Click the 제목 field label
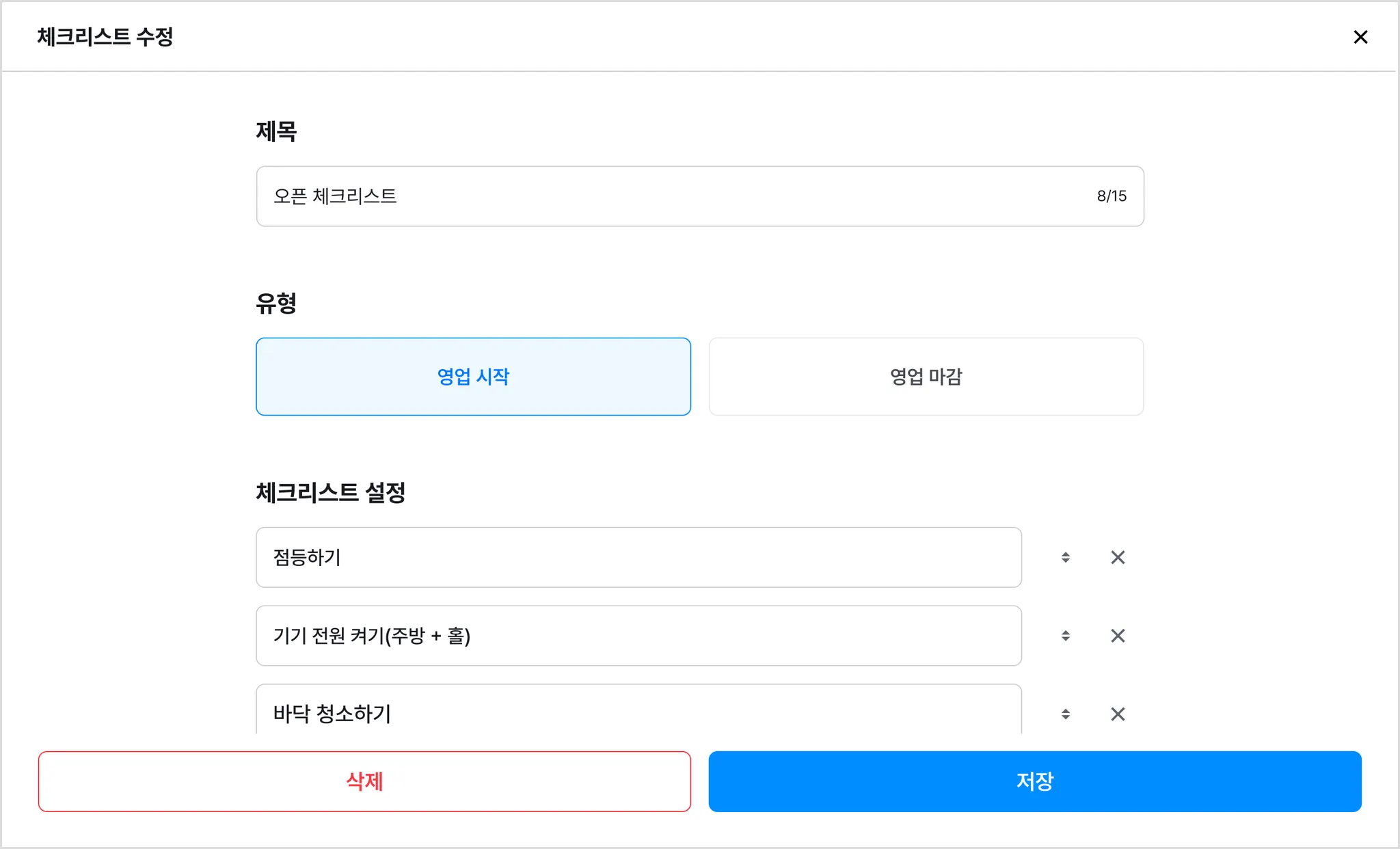Image resolution: width=1400 pixels, height=849 pixels. coord(276,131)
